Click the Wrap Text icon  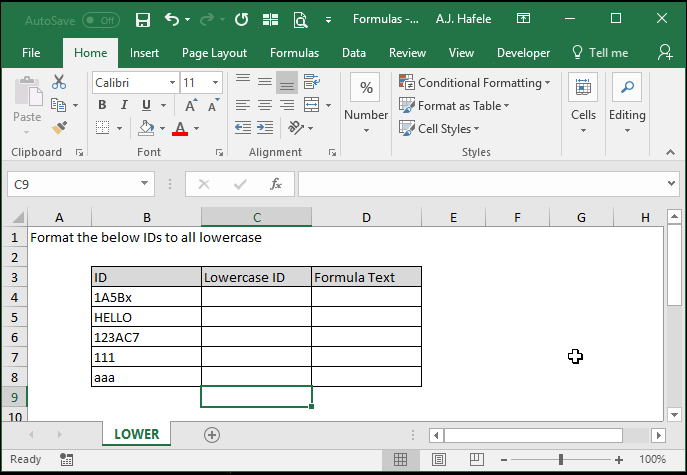312,82
